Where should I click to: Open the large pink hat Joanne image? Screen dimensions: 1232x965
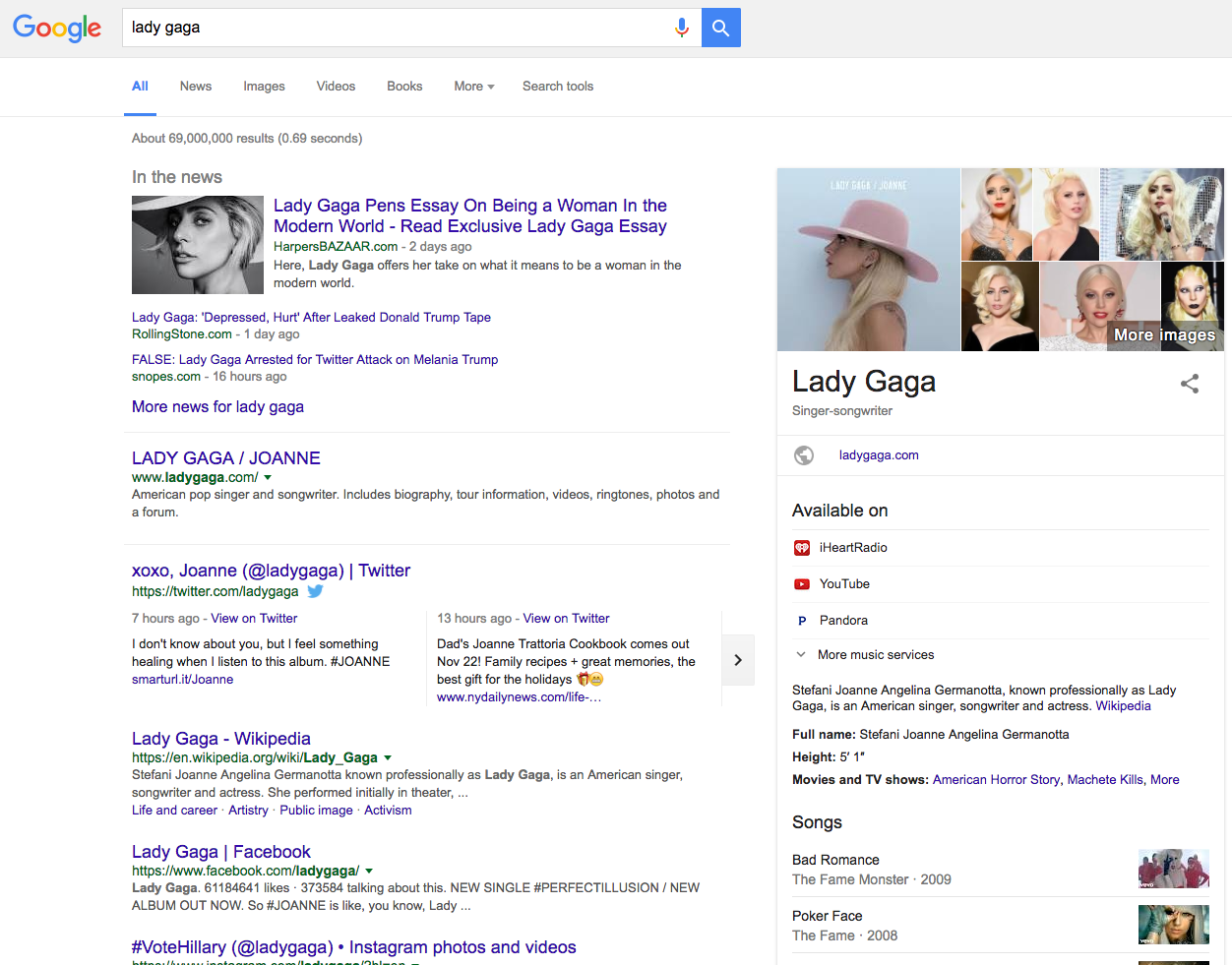(x=868, y=260)
